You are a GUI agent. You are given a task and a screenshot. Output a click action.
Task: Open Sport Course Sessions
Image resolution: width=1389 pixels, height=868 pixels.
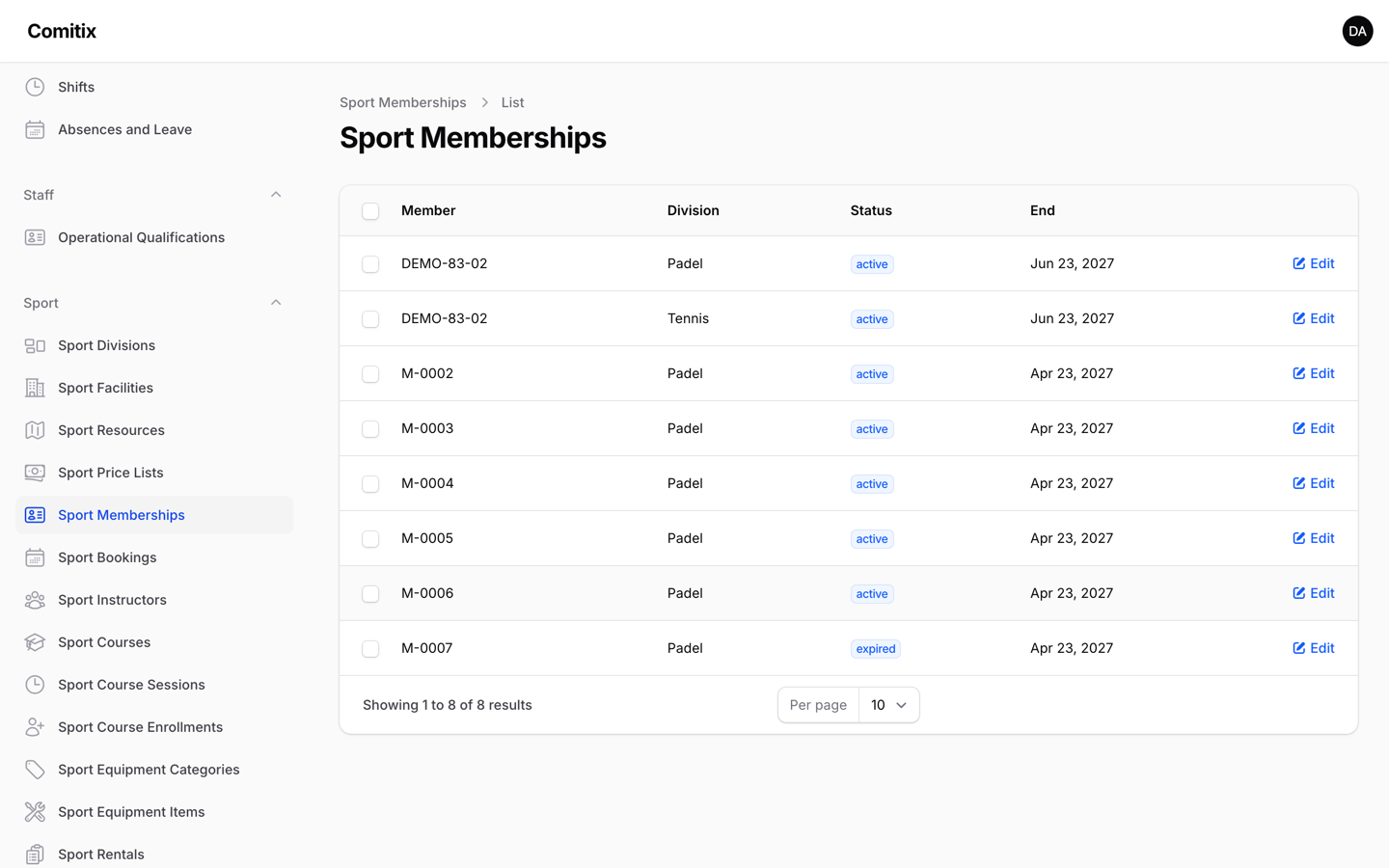(154, 685)
